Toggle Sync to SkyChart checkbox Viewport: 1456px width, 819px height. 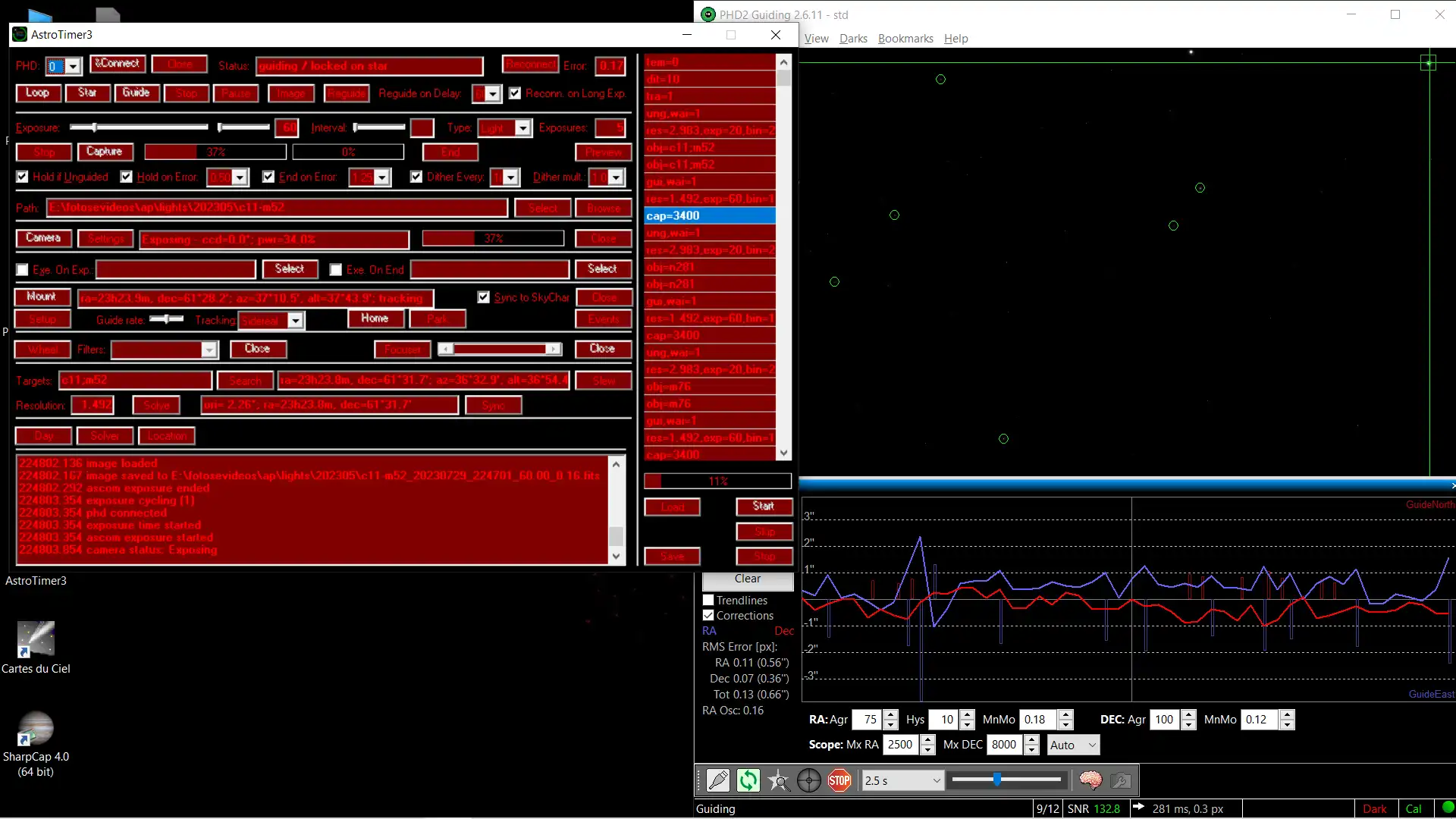pyautogui.click(x=484, y=297)
